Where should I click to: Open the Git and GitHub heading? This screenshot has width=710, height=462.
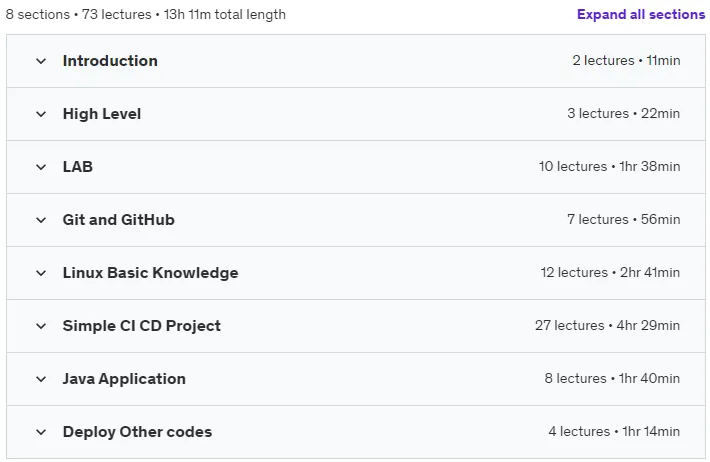pyautogui.click(x=119, y=220)
